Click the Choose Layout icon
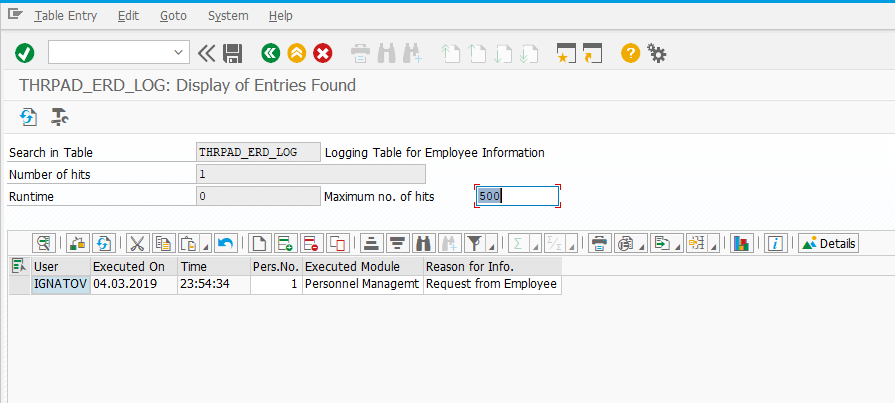895x403 pixels. (x=696, y=244)
